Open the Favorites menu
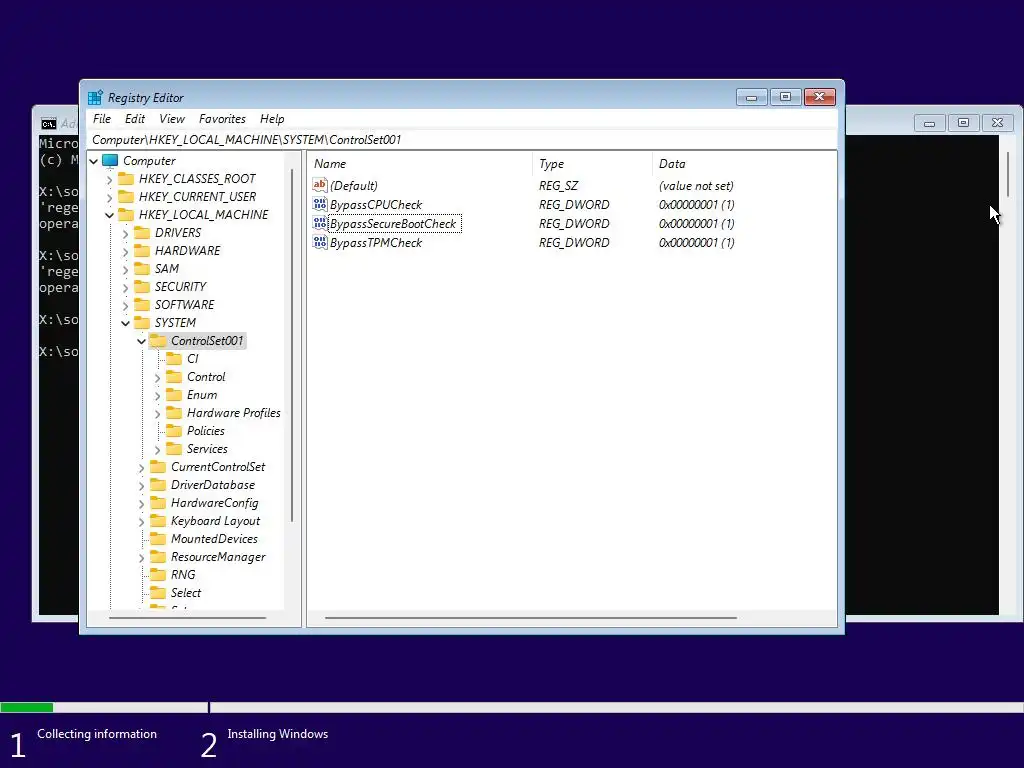Viewport: 1024px width, 768px height. tap(222, 119)
